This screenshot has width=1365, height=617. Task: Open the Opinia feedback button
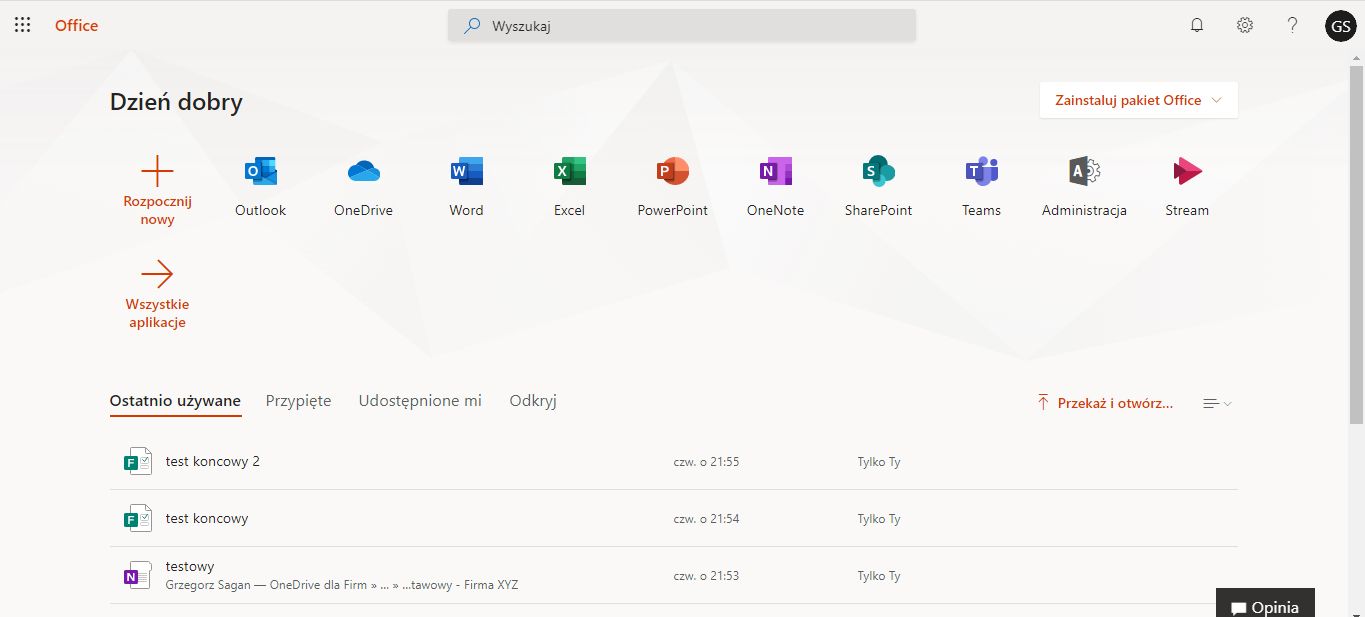click(1265, 603)
